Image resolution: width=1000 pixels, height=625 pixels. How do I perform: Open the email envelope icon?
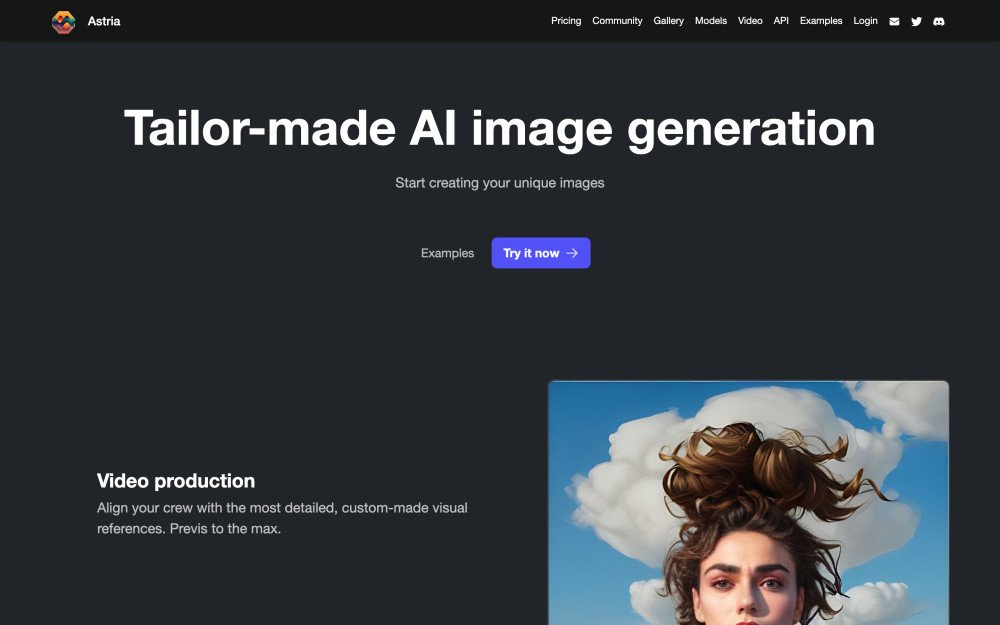[x=894, y=21]
